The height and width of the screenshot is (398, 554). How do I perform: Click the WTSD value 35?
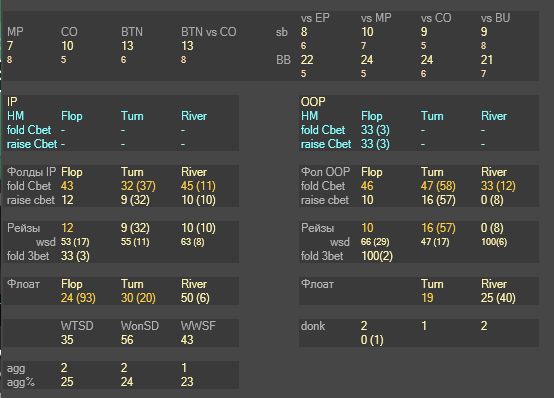tap(67, 340)
